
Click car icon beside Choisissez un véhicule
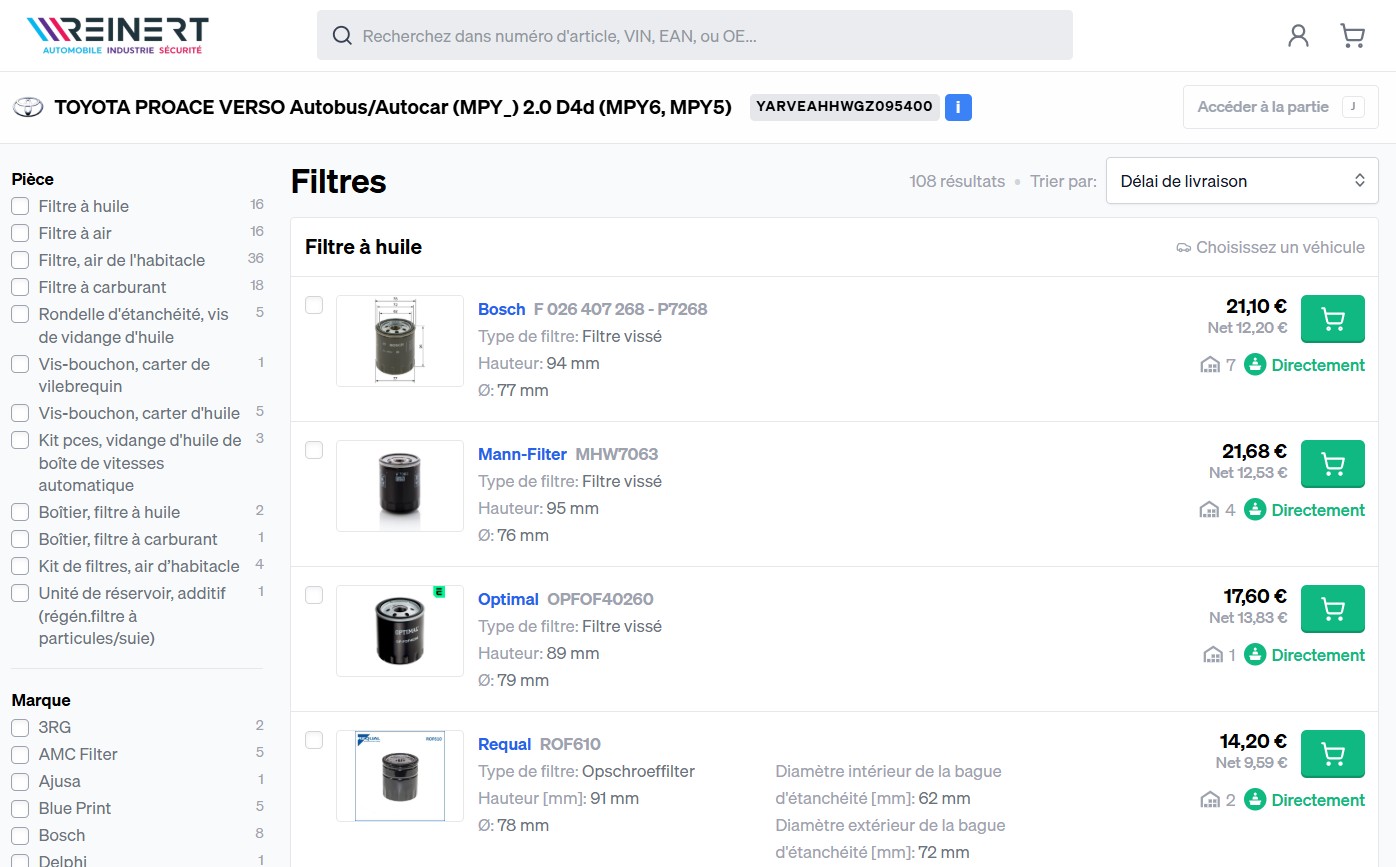[x=1184, y=248]
